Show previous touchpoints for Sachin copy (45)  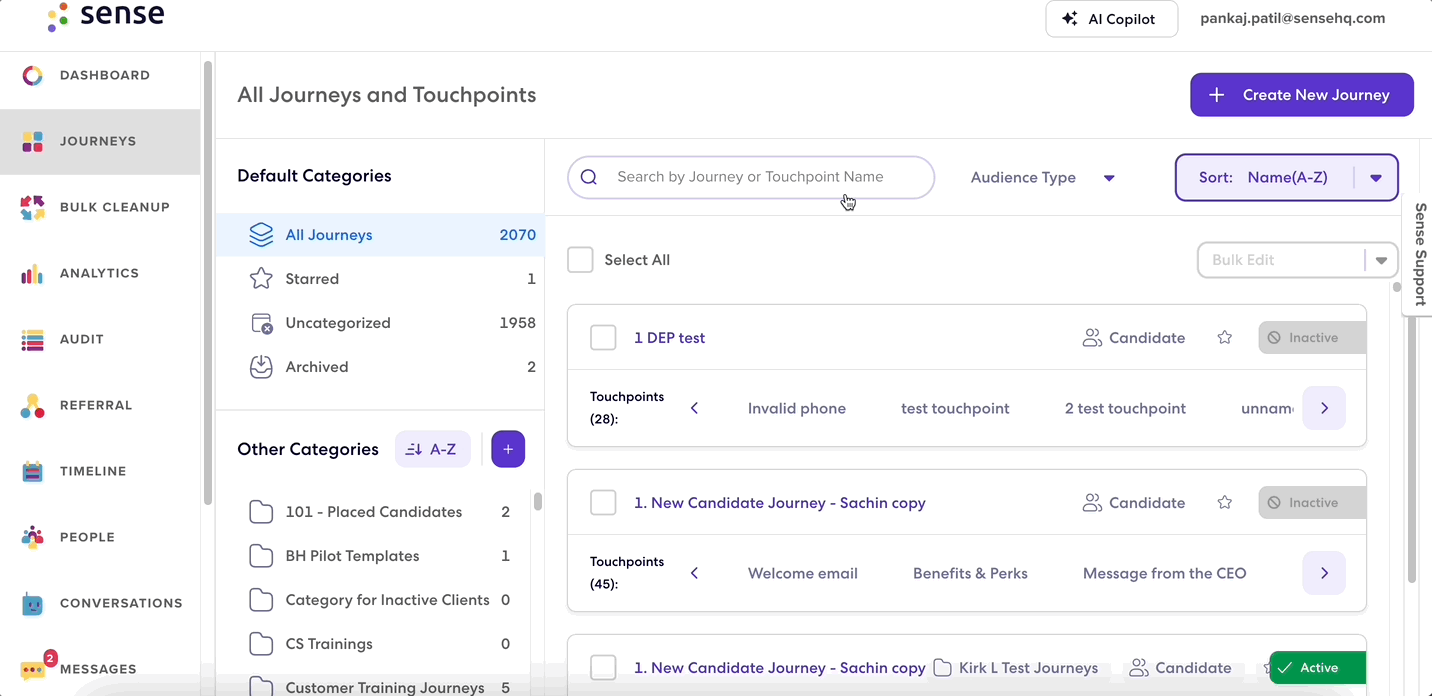694,573
